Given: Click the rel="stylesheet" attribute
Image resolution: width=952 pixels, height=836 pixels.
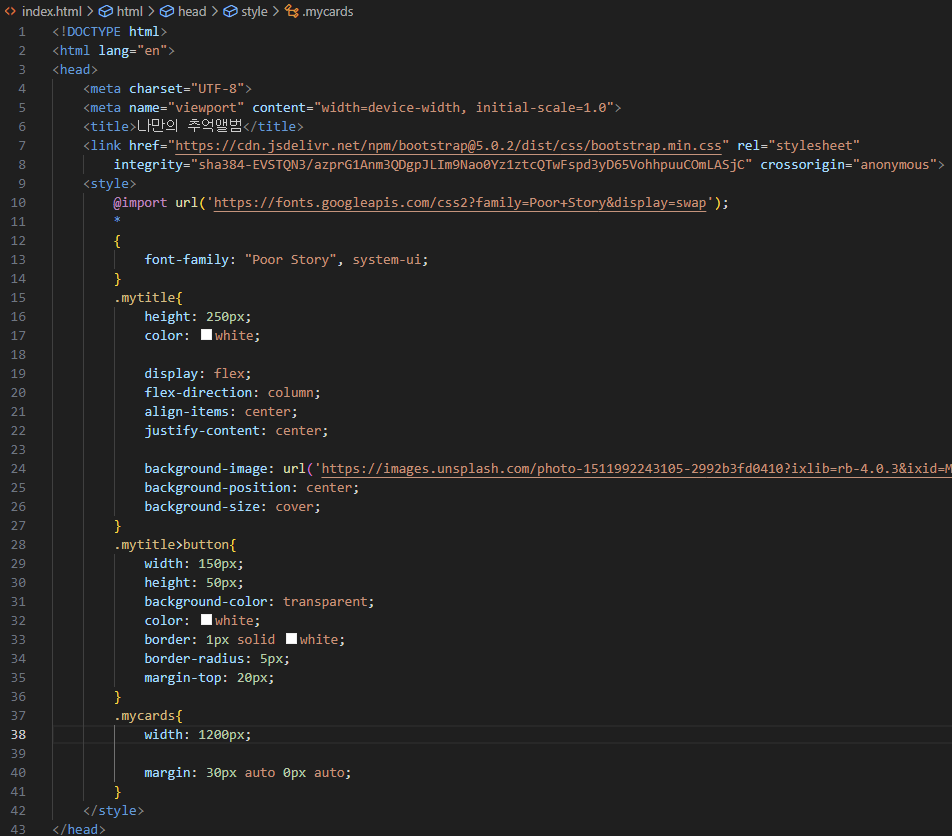Looking at the screenshot, I should point(798,146).
